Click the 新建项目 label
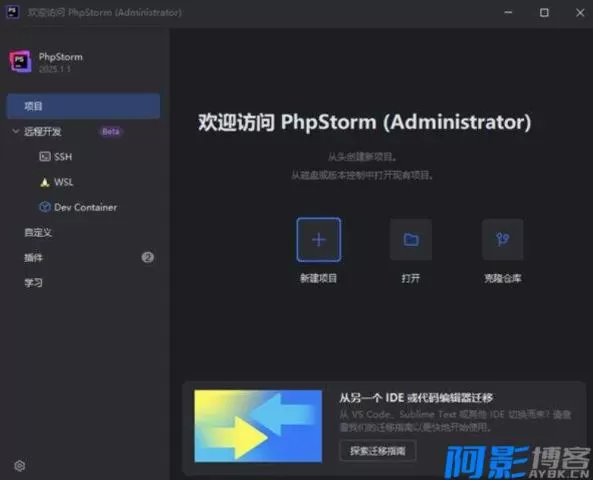The height and width of the screenshot is (480, 593). click(318, 278)
